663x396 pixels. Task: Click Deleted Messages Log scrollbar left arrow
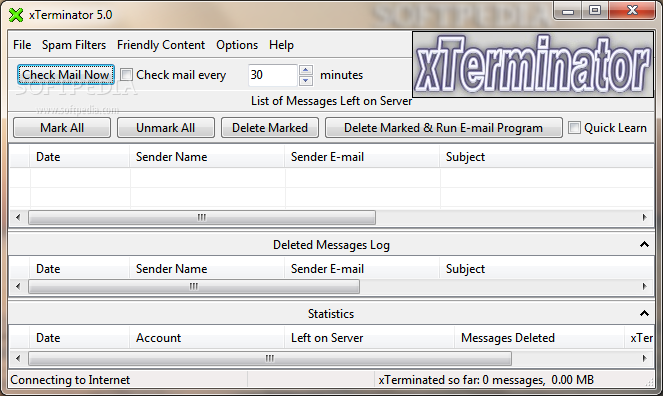(18, 287)
